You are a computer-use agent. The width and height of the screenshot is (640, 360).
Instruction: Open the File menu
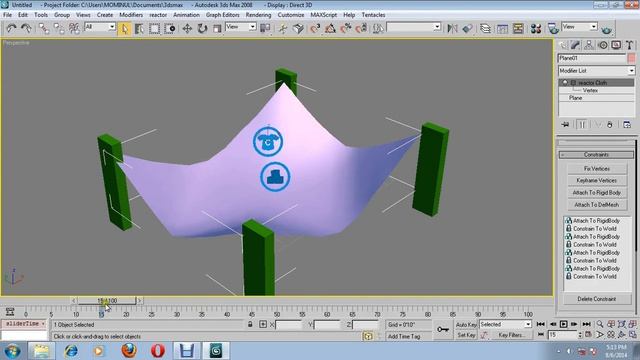click(x=7, y=15)
